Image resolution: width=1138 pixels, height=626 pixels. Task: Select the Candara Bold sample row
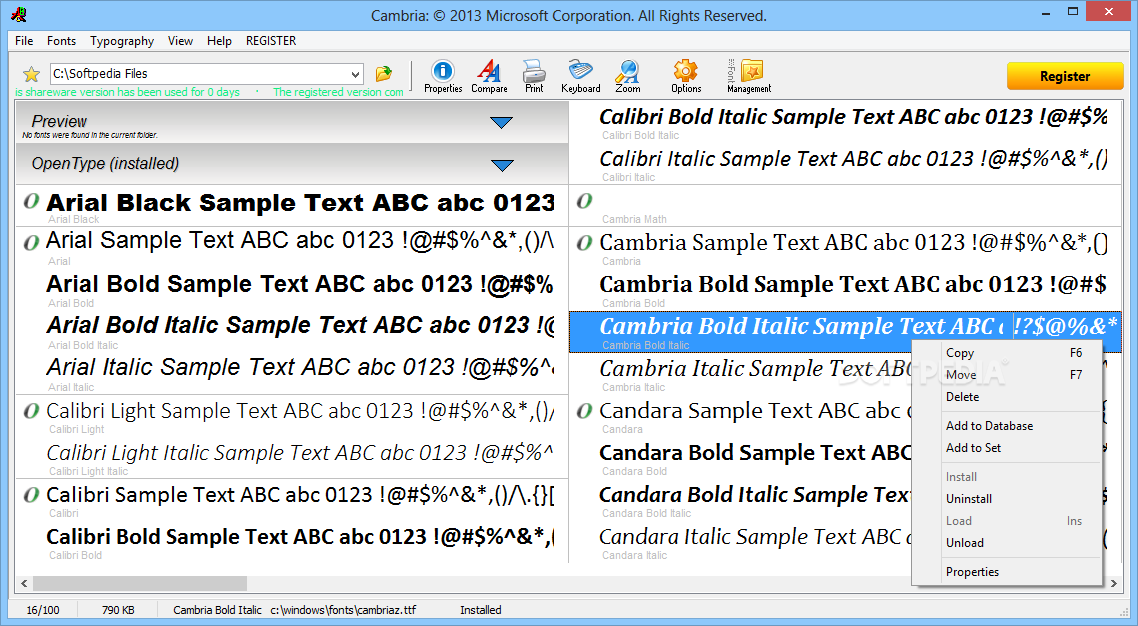740,458
